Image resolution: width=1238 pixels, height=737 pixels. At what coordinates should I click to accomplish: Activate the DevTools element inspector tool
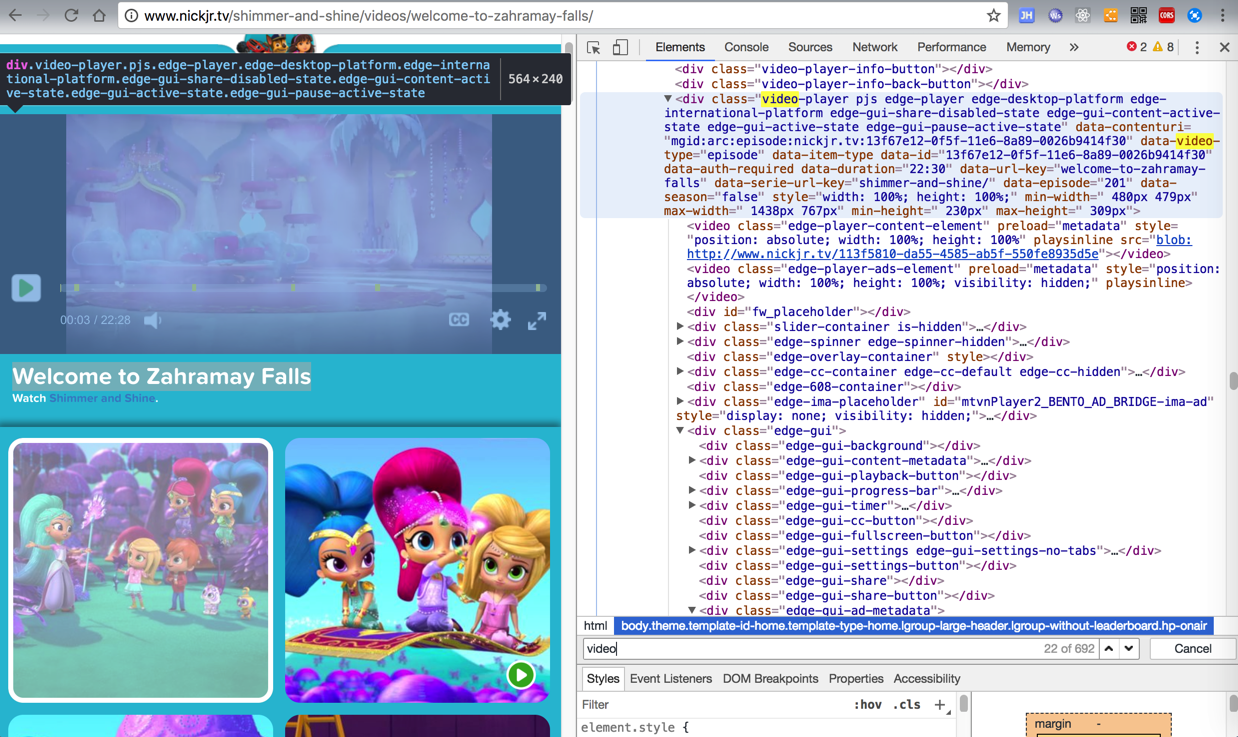click(x=594, y=47)
